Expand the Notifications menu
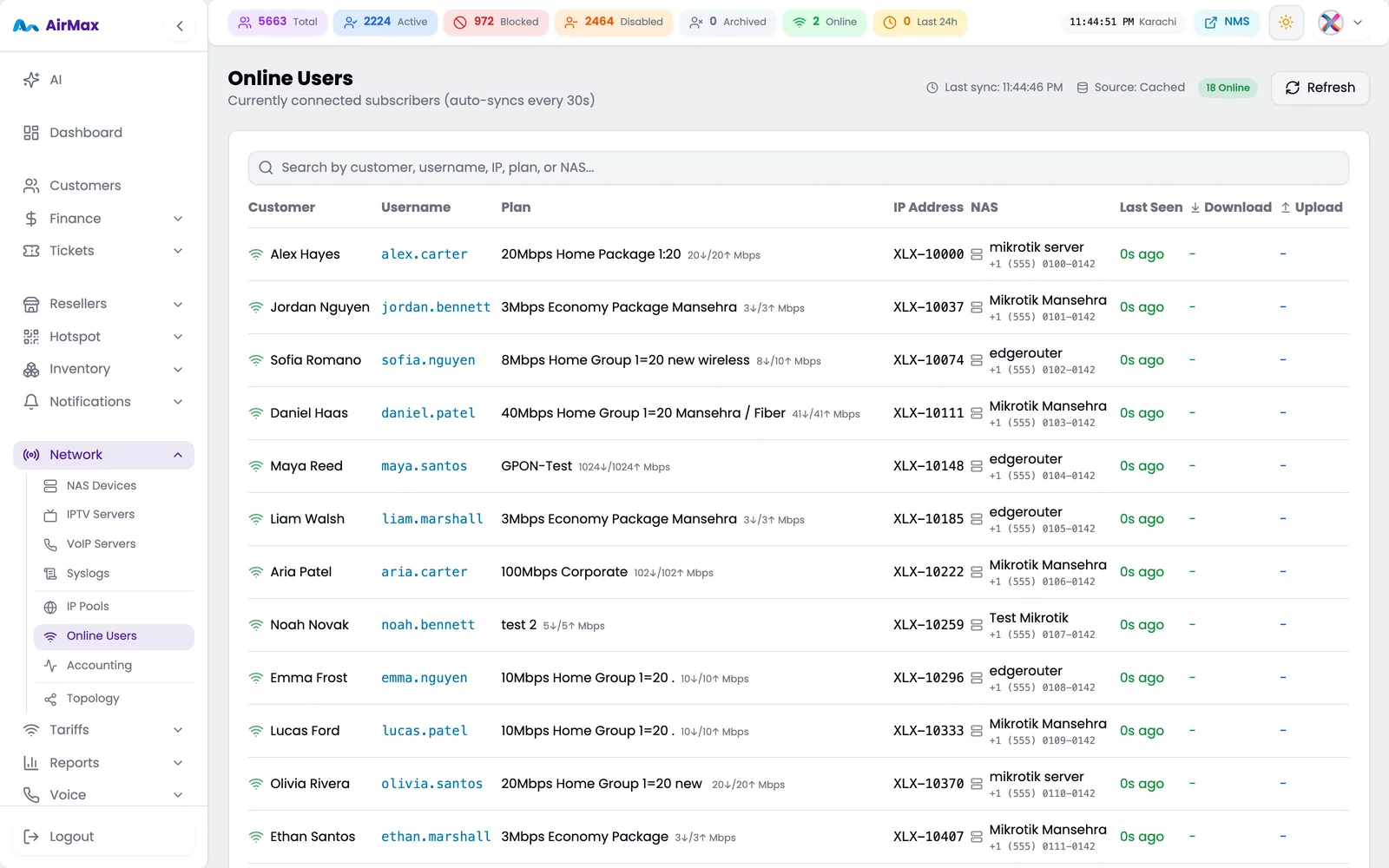 click(103, 402)
